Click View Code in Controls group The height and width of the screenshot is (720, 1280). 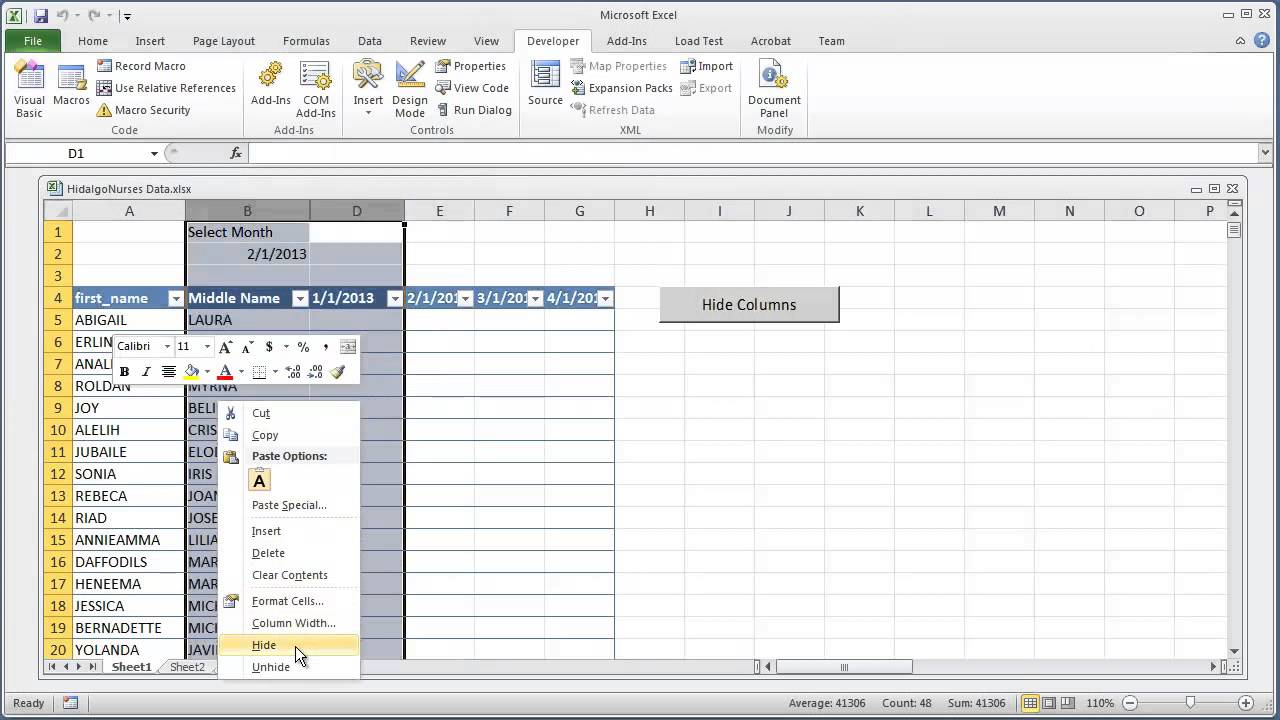(472, 88)
